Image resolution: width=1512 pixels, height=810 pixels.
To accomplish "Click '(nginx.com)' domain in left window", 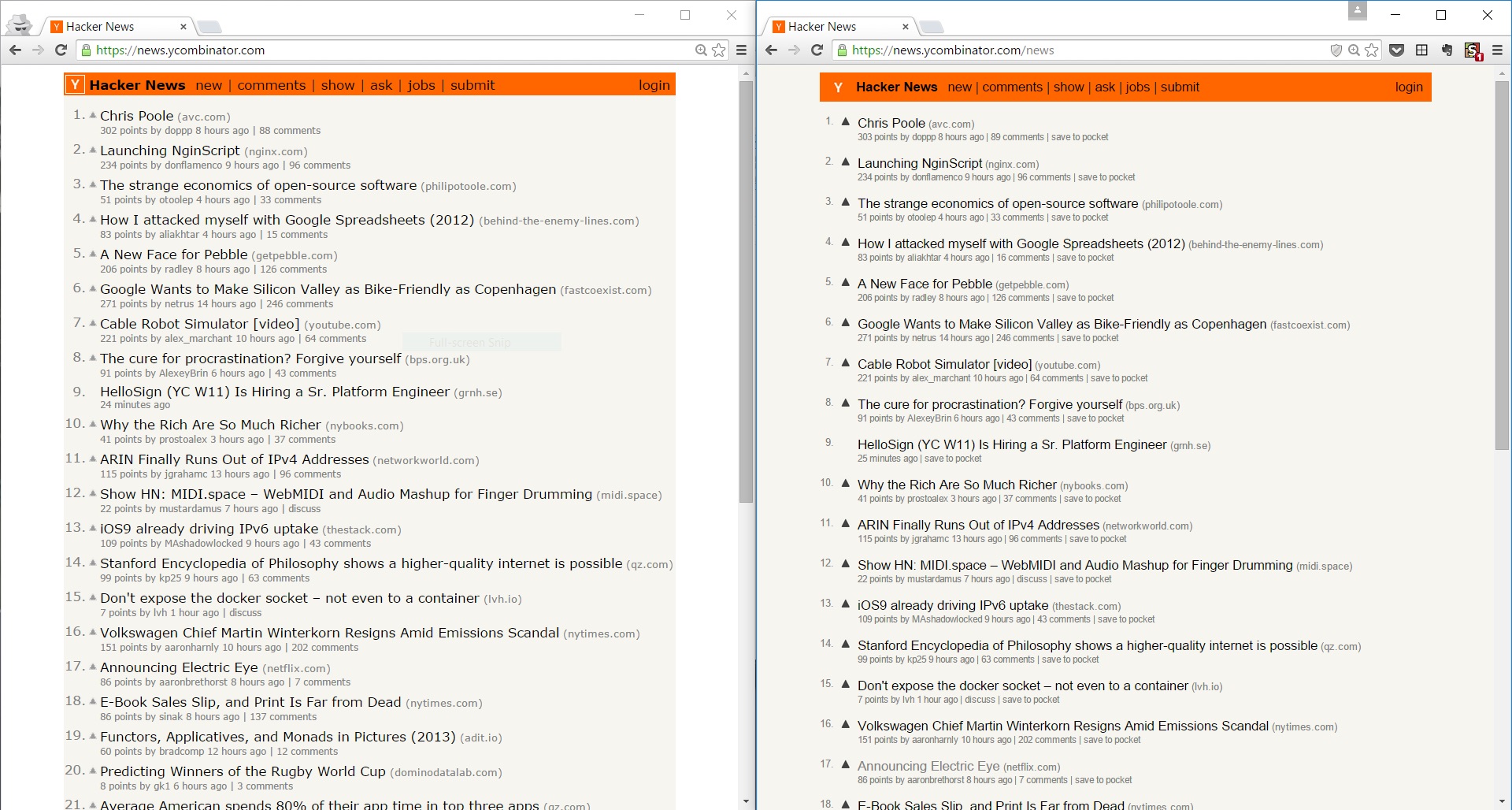I will click(276, 151).
